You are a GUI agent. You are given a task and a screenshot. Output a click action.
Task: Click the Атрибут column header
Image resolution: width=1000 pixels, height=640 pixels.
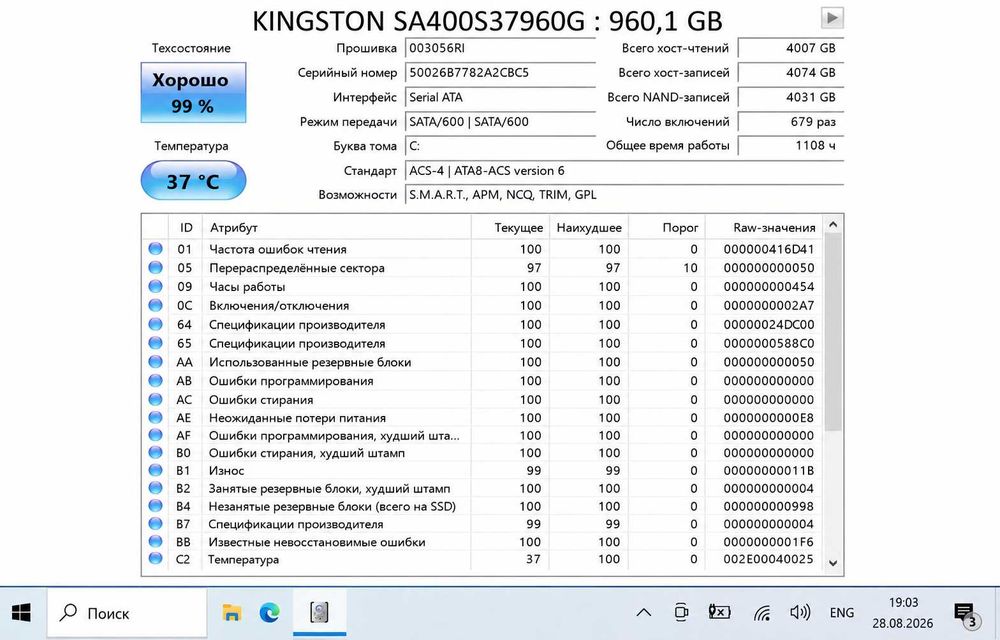click(336, 228)
